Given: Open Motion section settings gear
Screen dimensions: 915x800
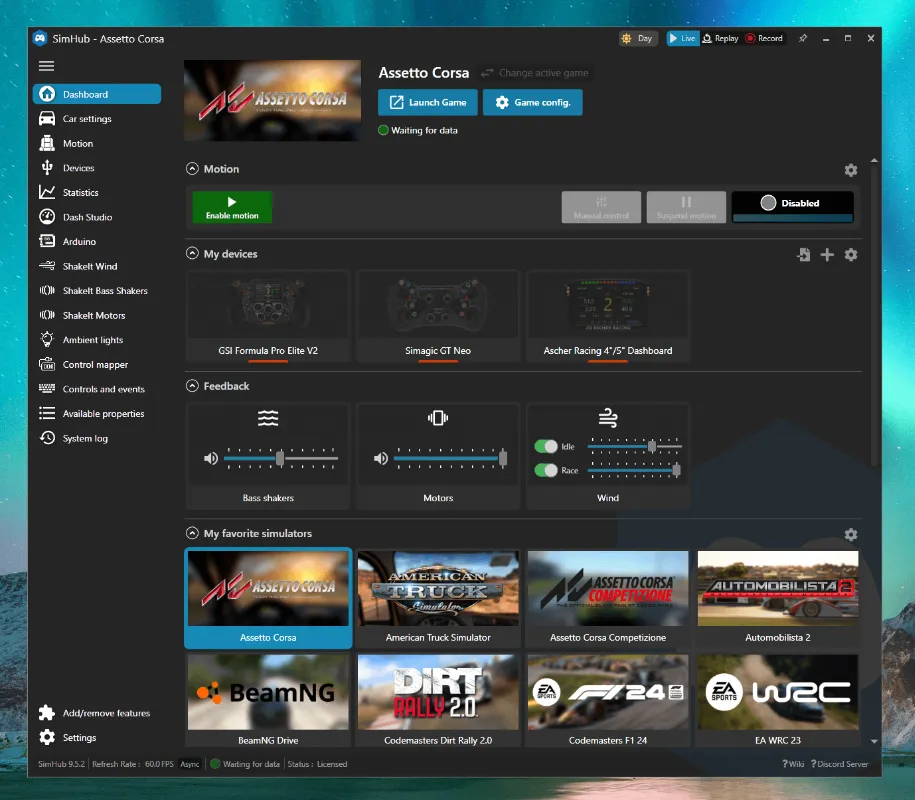Looking at the screenshot, I should 851,170.
